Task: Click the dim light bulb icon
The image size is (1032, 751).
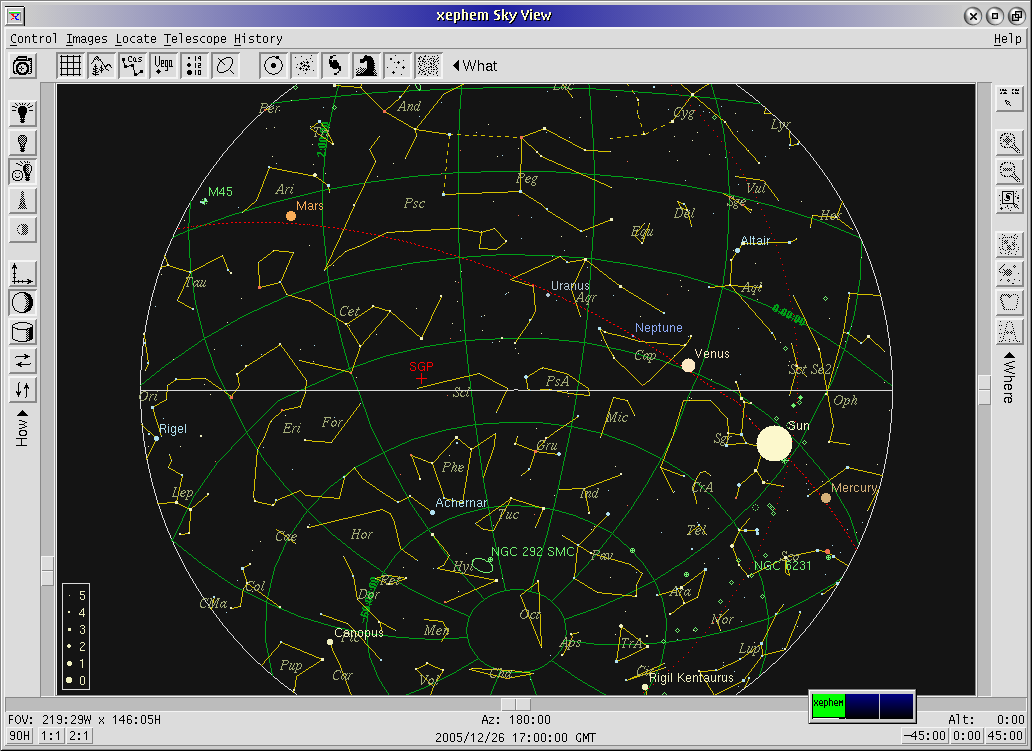Action: 23,142
